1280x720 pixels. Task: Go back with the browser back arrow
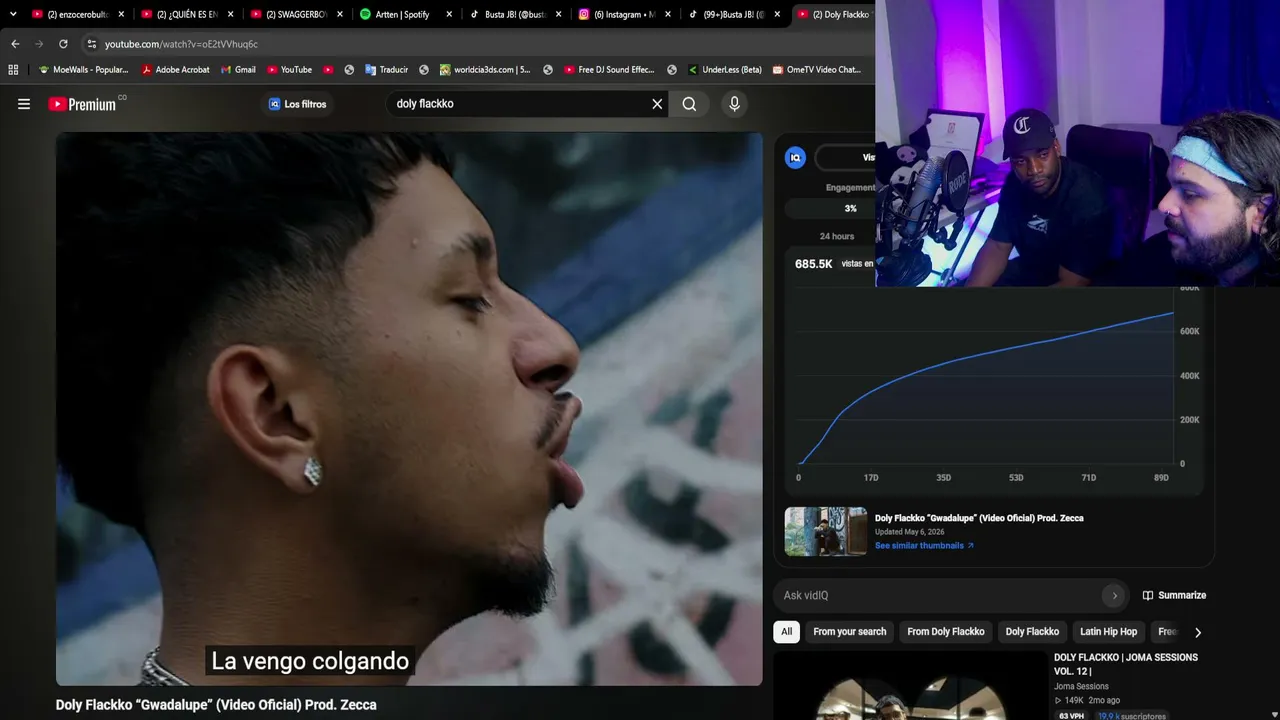[15, 44]
